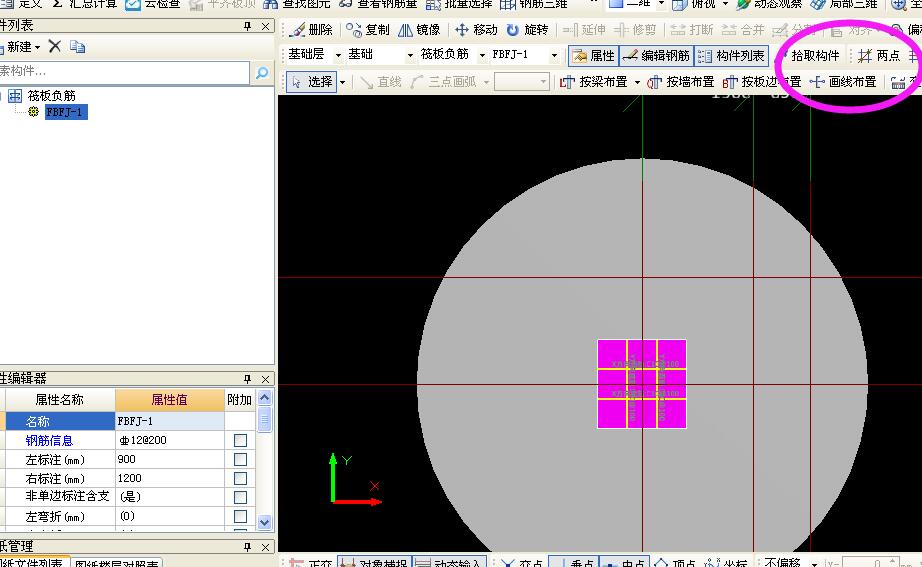The width and height of the screenshot is (922, 567).
Task: Open the 基础 category dropdown
Action: [x=410, y=55]
